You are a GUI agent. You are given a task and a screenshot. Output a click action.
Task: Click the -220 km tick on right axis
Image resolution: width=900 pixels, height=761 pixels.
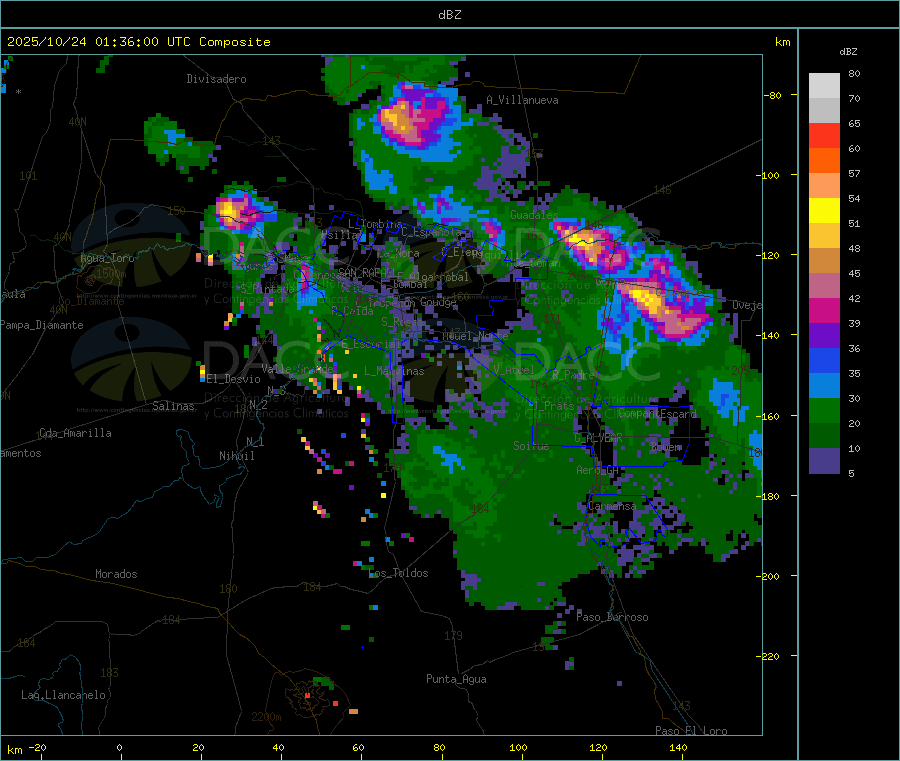pos(770,657)
